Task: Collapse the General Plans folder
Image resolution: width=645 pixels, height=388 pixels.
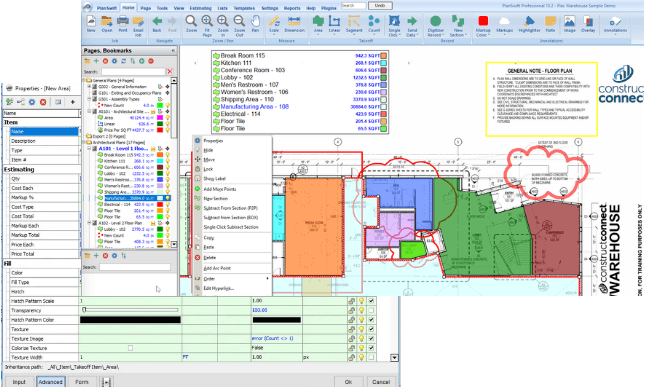Action: pyautogui.click(x=84, y=81)
